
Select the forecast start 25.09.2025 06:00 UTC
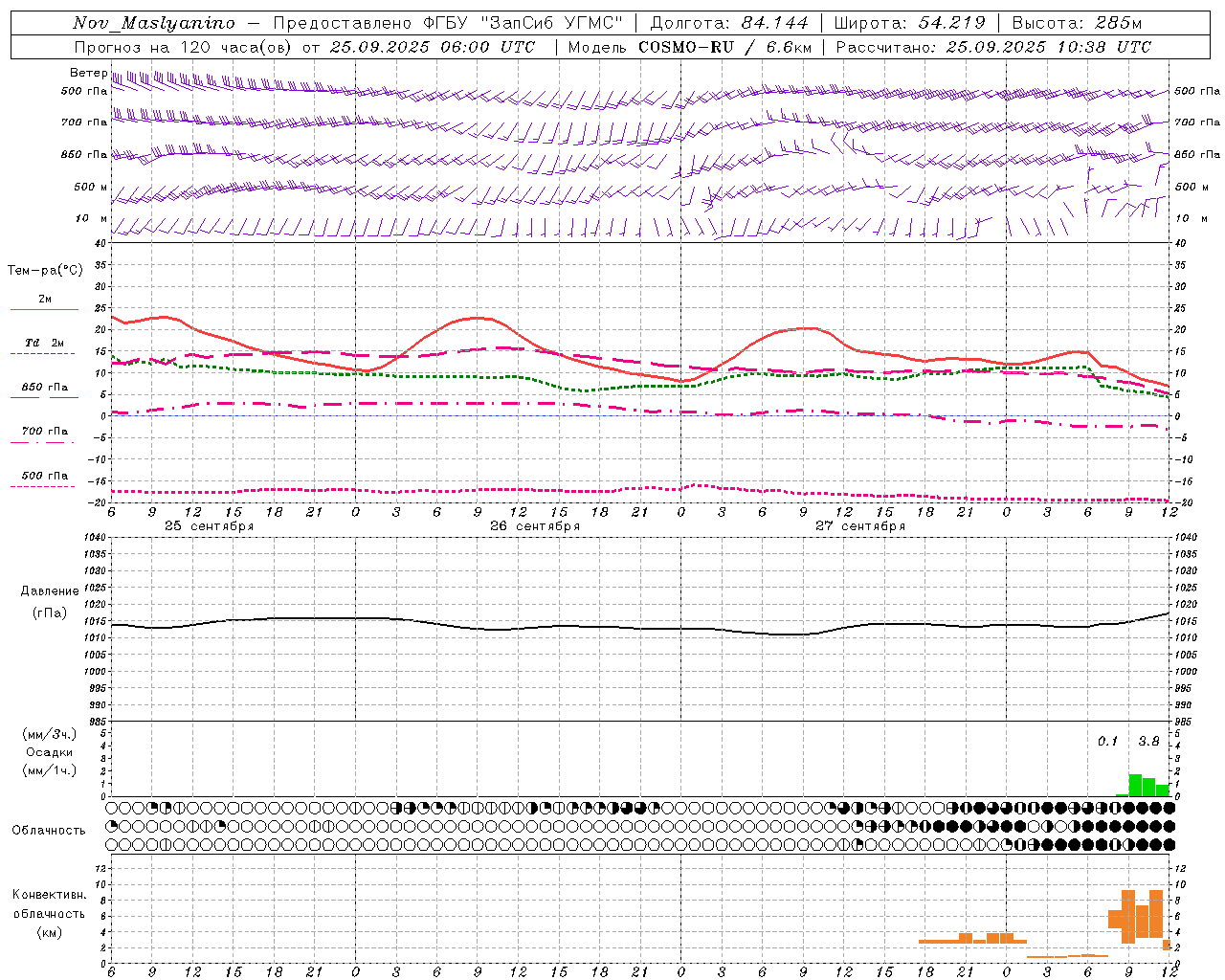point(433,47)
